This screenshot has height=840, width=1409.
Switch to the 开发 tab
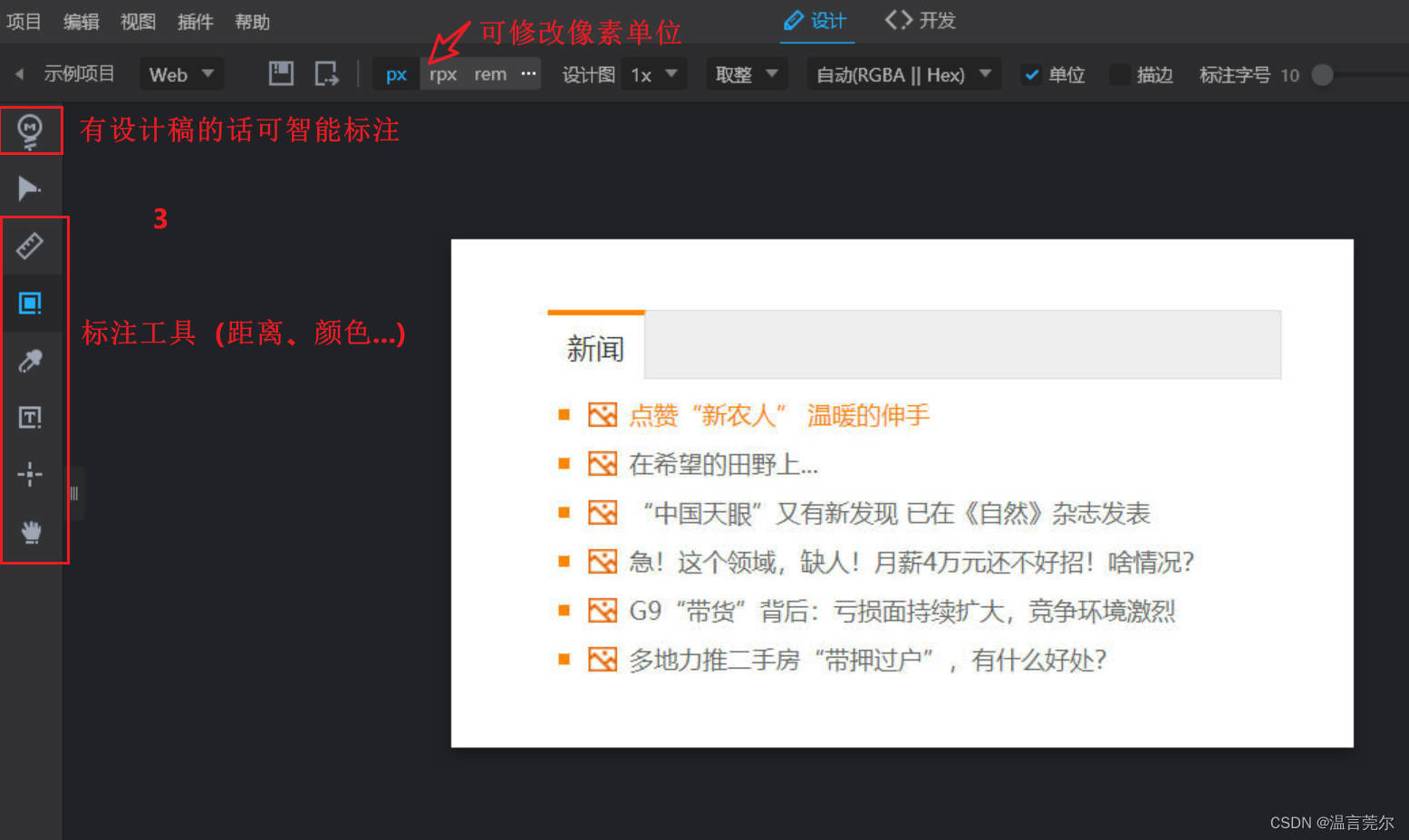pyautogui.click(x=921, y=21)
